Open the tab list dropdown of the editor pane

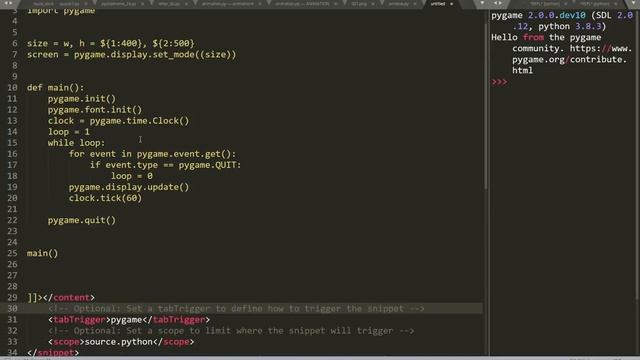(482, 3)
